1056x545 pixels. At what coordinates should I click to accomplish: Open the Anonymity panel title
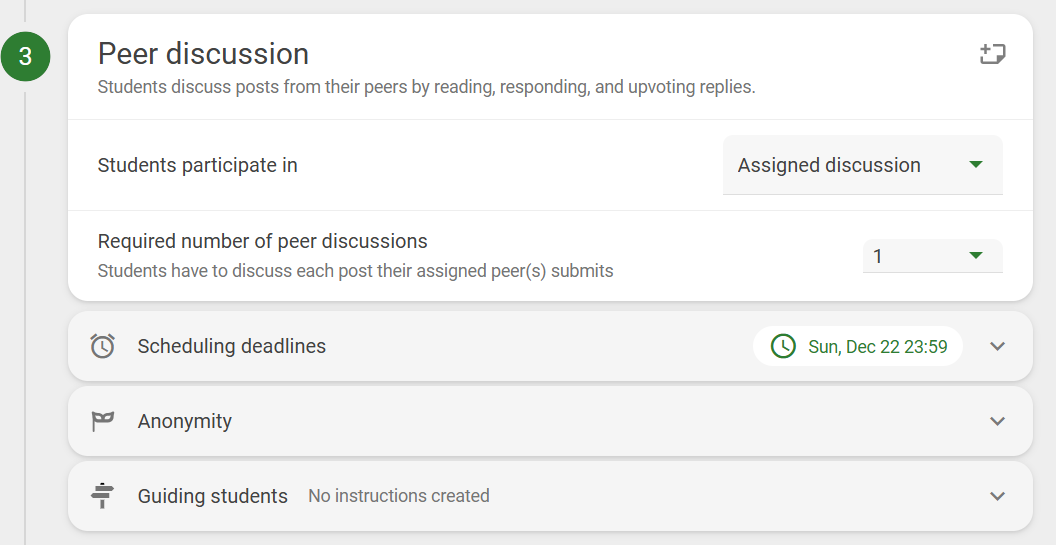click(185, 421)
